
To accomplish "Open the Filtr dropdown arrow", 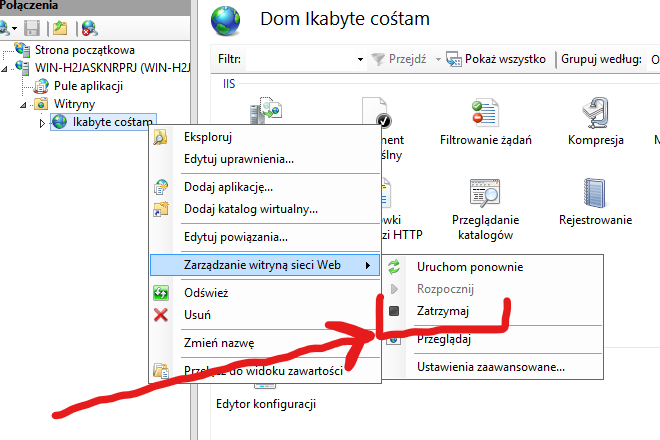I will click(361, 60).
